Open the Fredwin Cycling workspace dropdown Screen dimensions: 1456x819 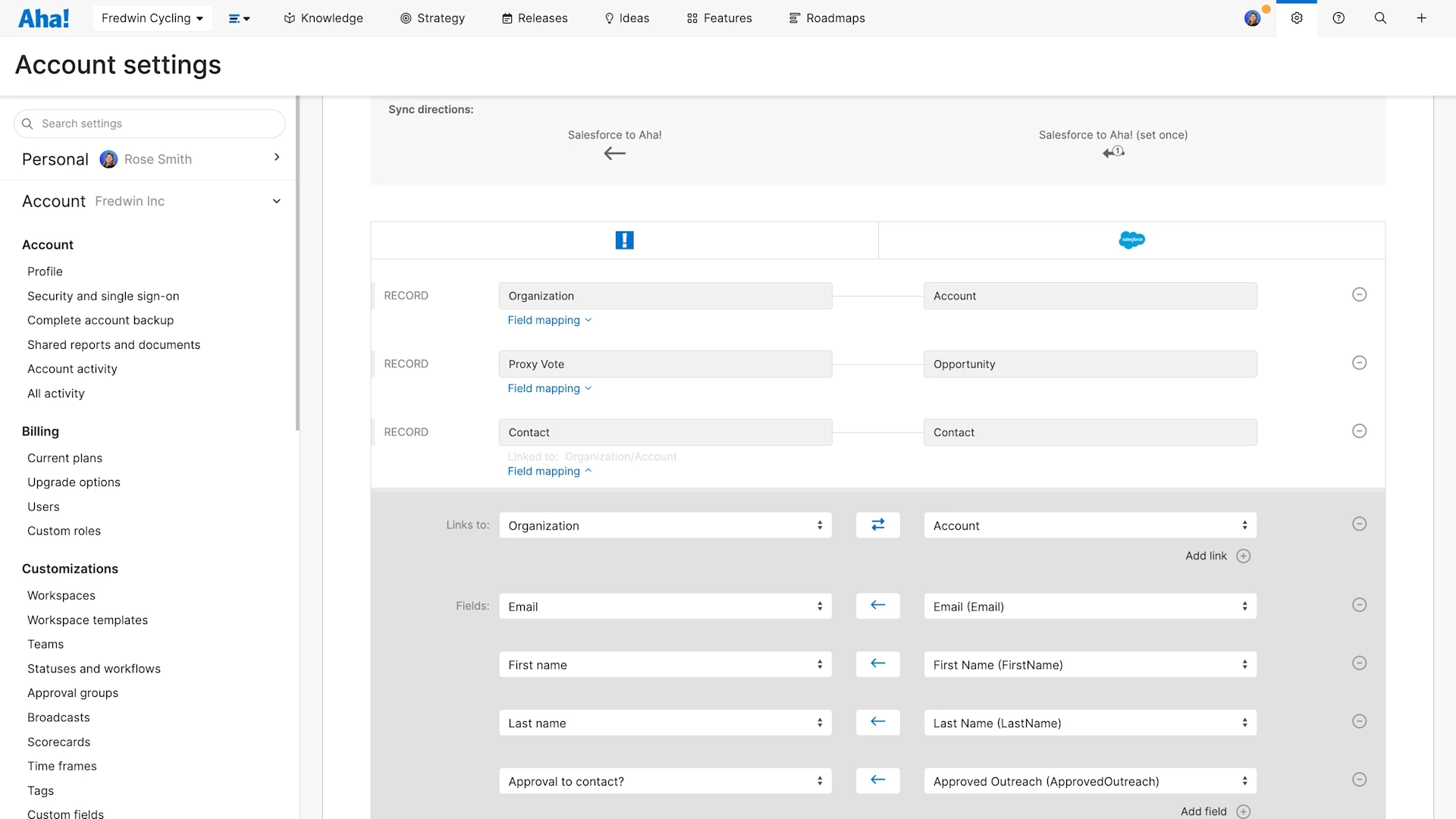tap(152, 17)
